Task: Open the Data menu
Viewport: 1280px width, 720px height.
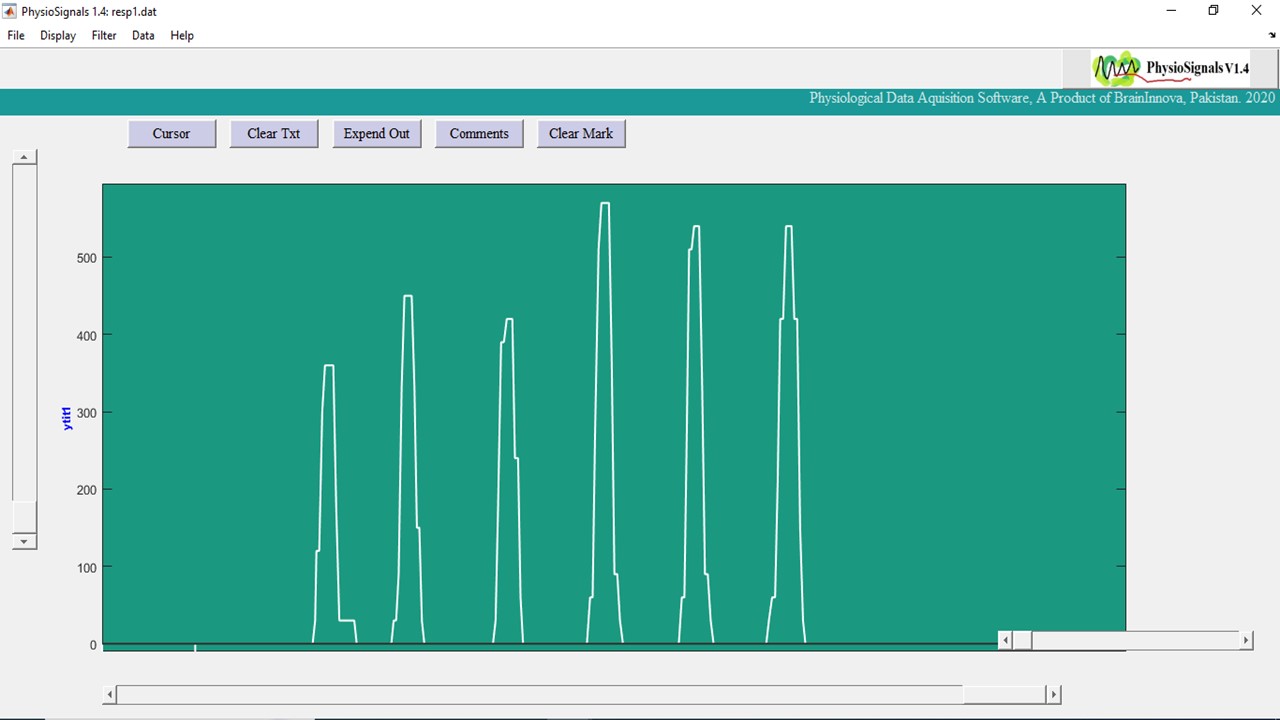Action: (143, 35)
